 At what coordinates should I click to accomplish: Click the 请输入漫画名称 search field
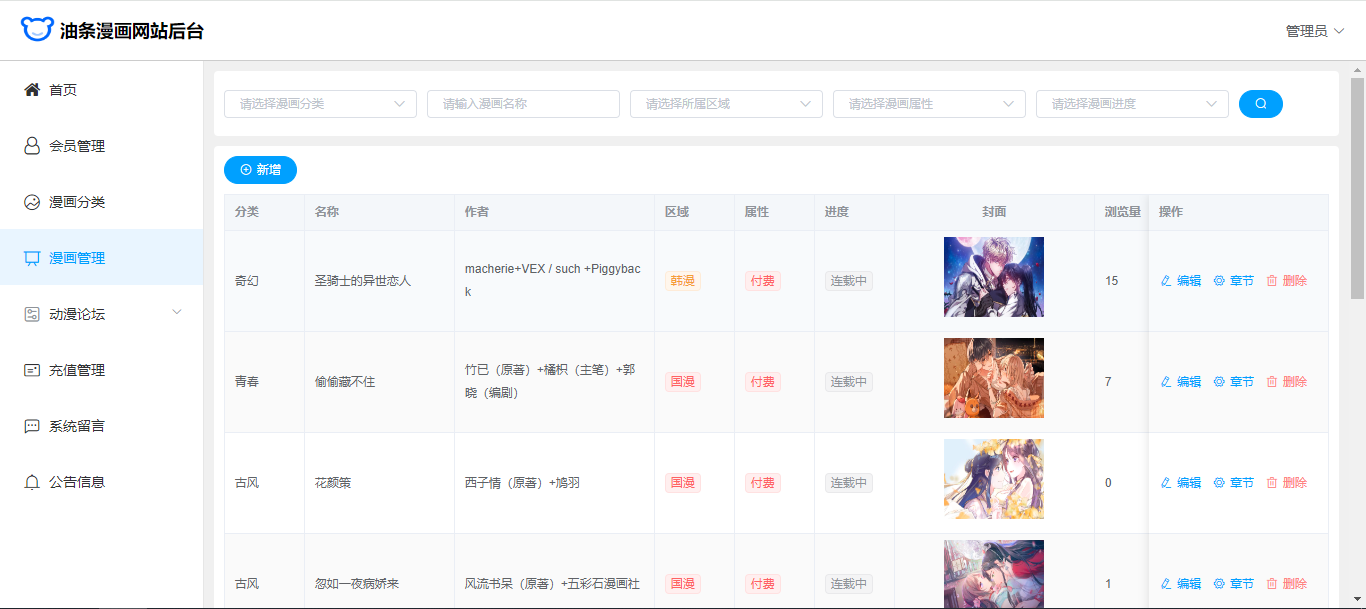(x=523, y=104)
